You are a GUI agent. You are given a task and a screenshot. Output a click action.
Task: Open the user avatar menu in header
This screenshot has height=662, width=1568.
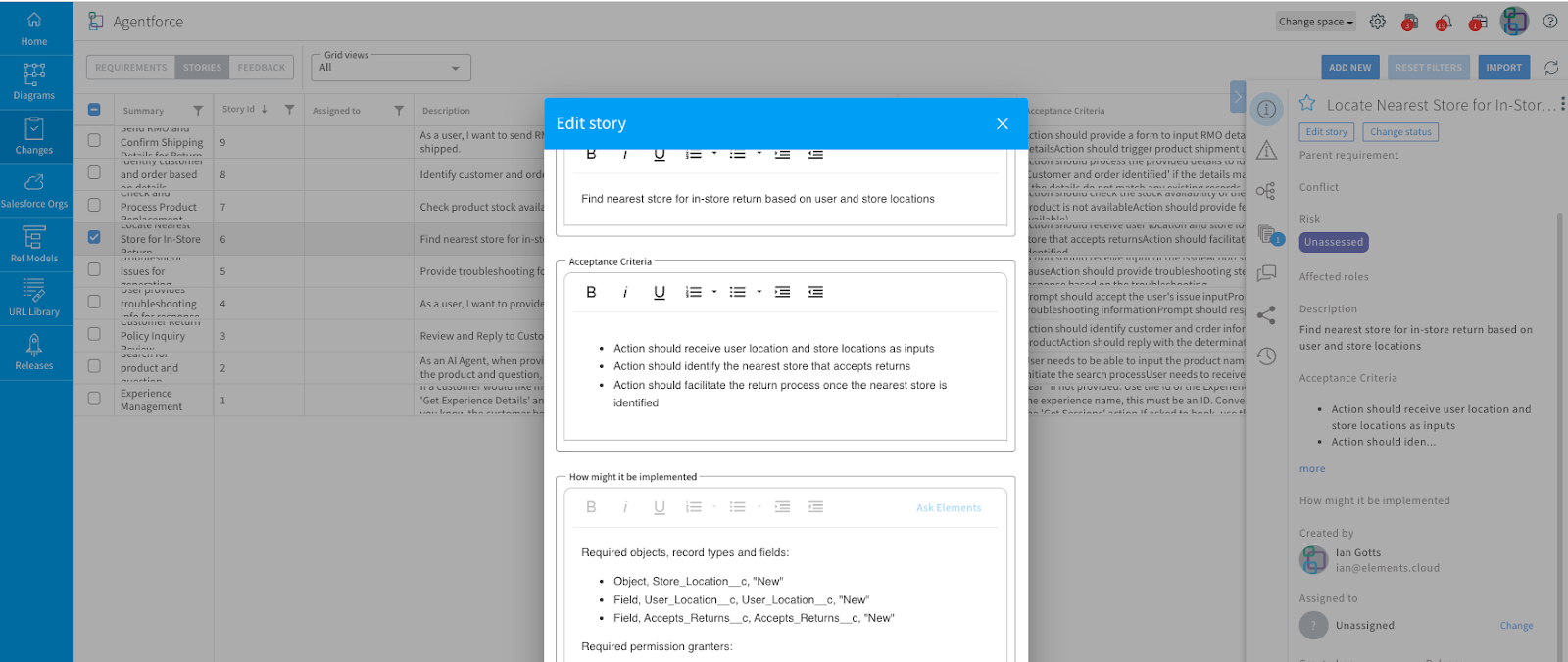tap(1514, 21)
